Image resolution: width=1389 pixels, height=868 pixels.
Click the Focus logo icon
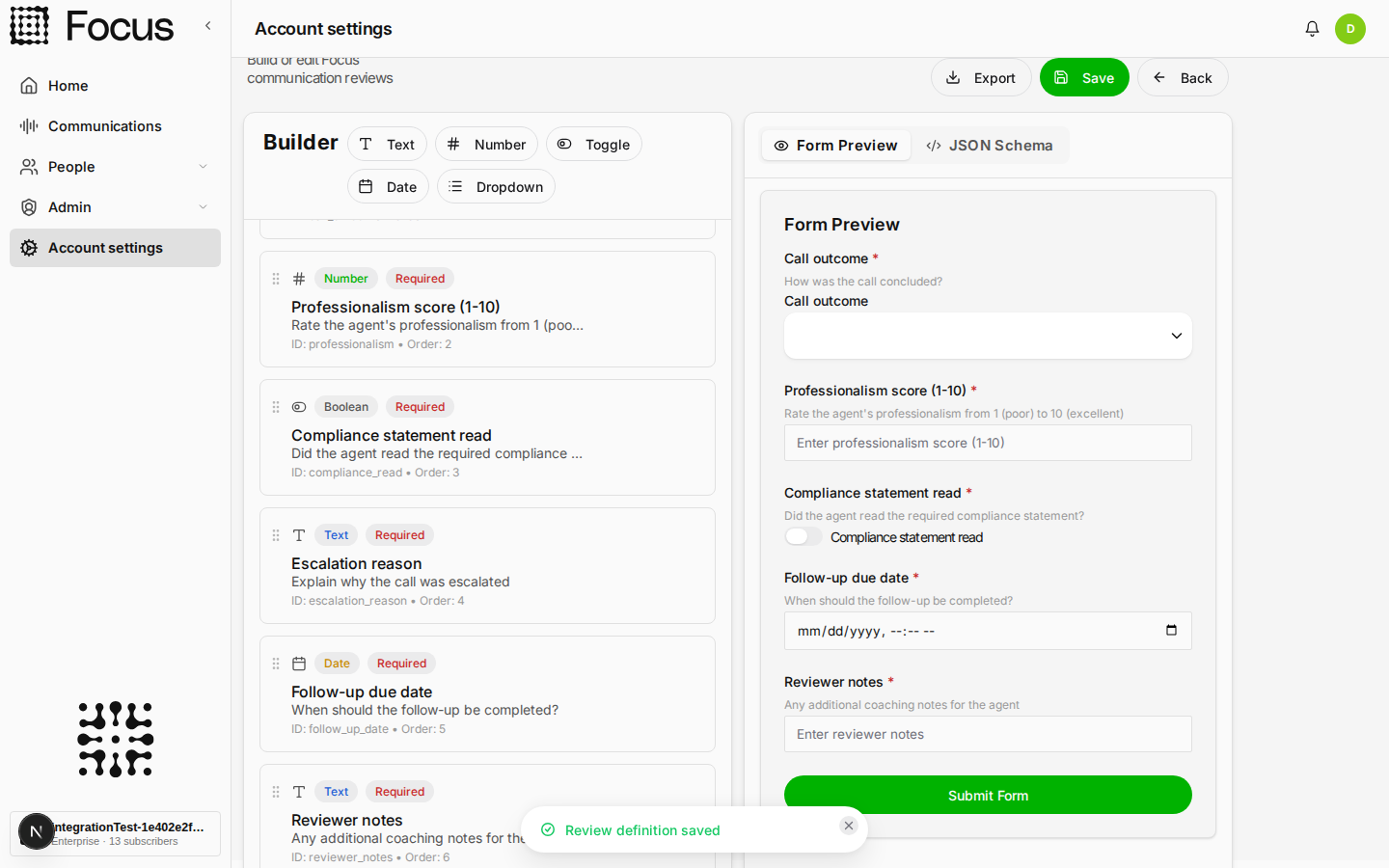[x=29, y=26]
